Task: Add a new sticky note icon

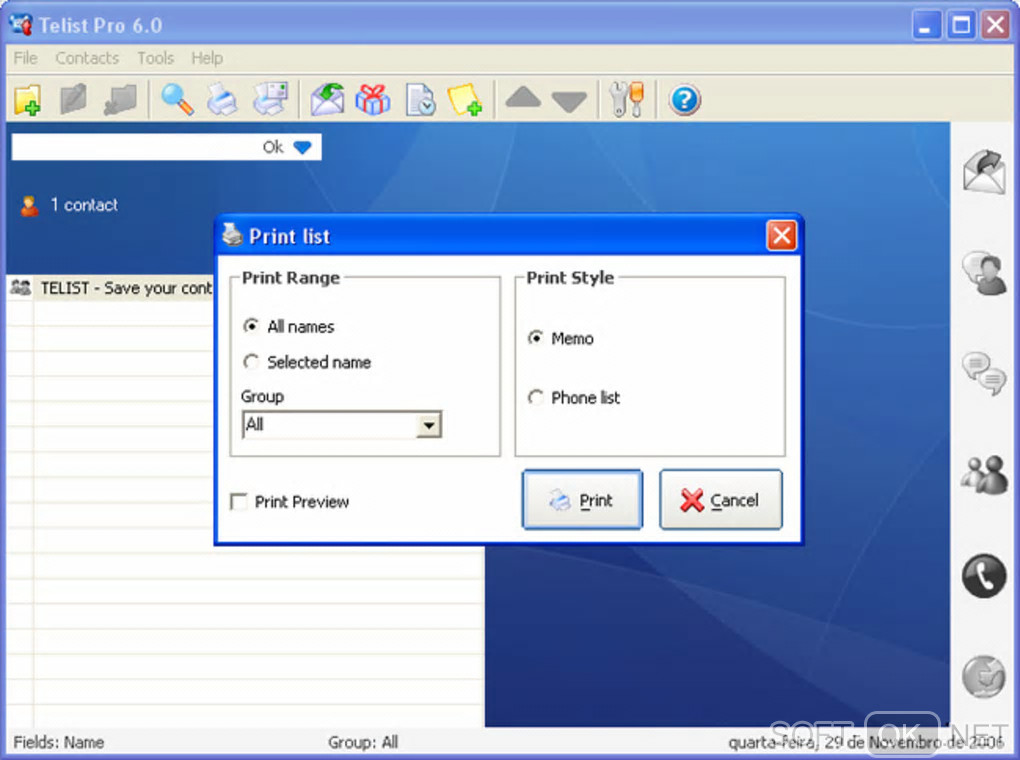Action: (x=464, y=100)
